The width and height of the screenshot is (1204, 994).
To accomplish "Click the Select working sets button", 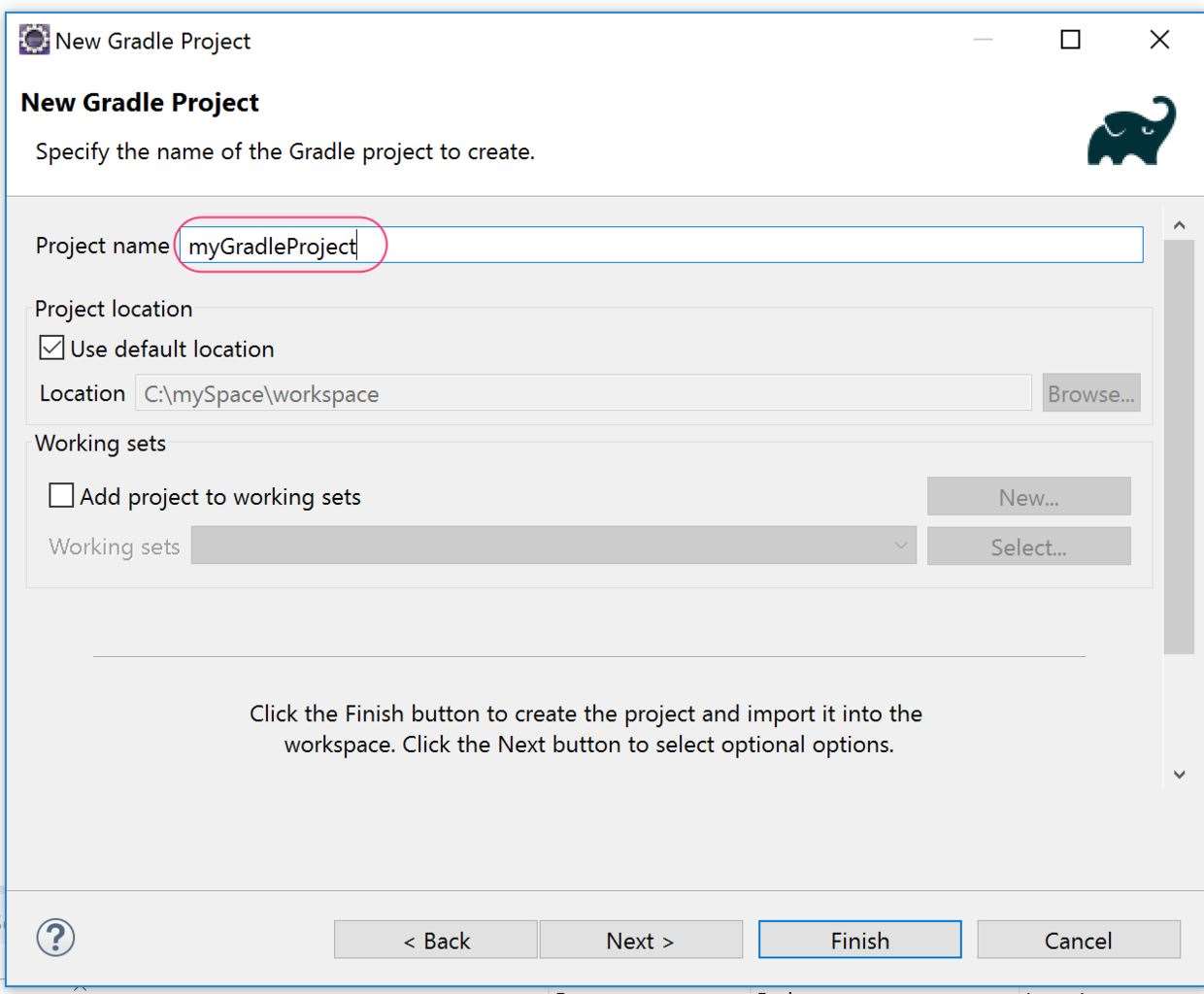I will click(1028, 547).
